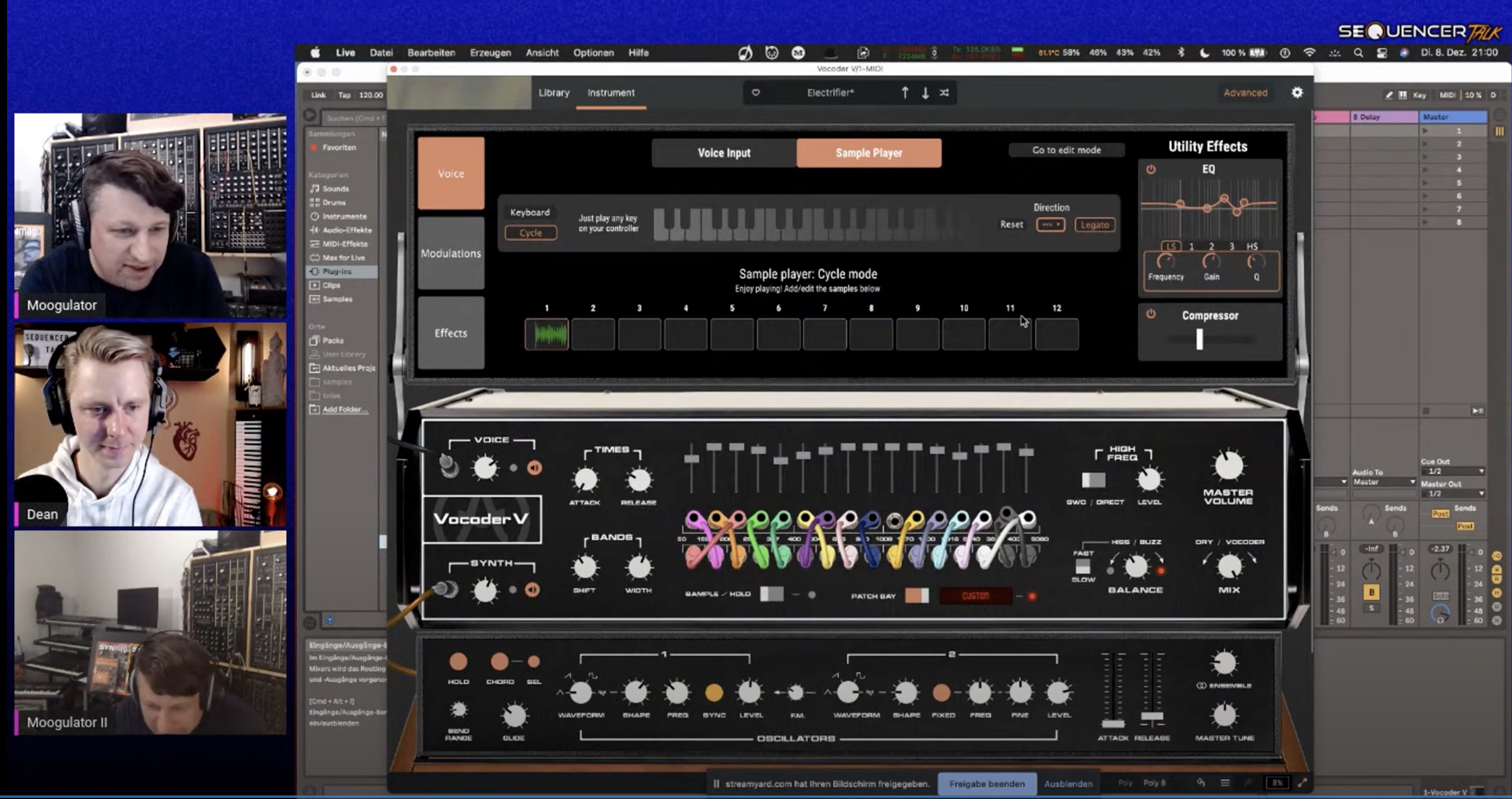The height and width of the screenshot is (799, 1512).
Task: Toggle the Fast / Slow switch
Action: point(1082,566)
